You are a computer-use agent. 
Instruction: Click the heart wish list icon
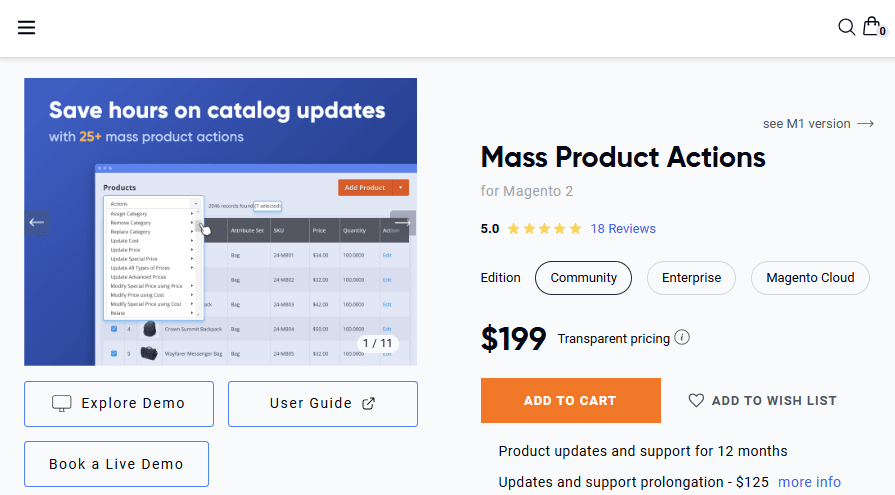pos(696,400)
